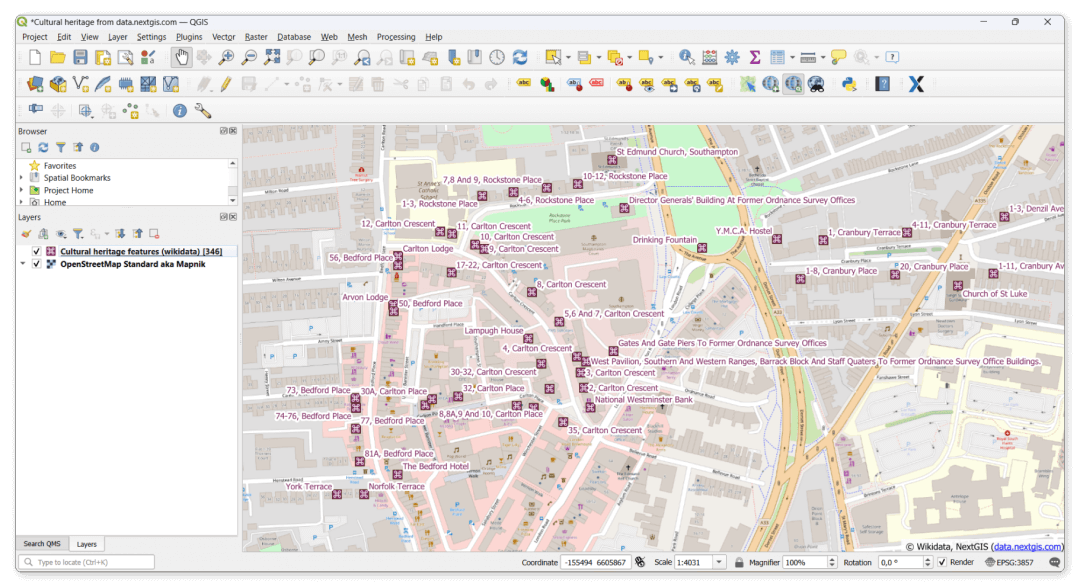Enable Render checkbox in status bar
This screenshot has width=1080, height=587.
coord(944,562)
